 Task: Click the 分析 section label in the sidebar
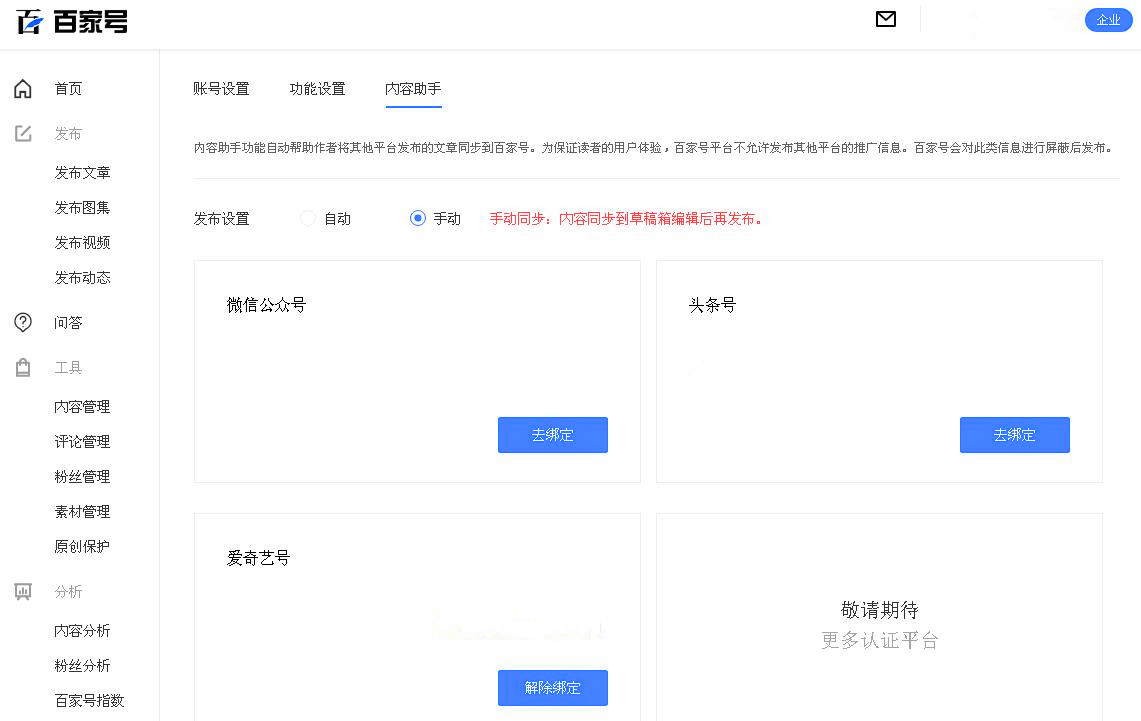click(x=68, y=591)
